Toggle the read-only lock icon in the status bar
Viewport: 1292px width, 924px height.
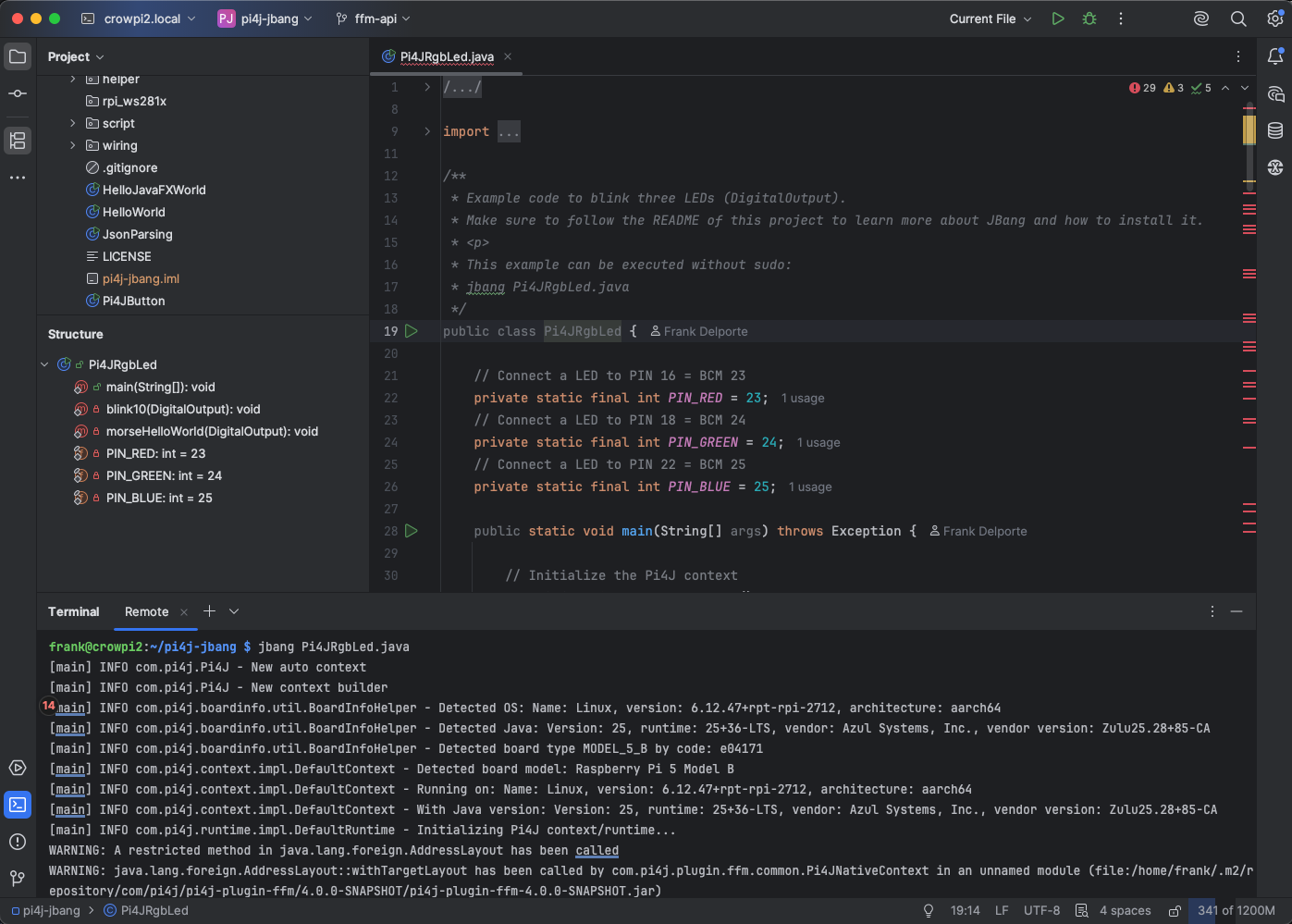[x=1175, y=910]
